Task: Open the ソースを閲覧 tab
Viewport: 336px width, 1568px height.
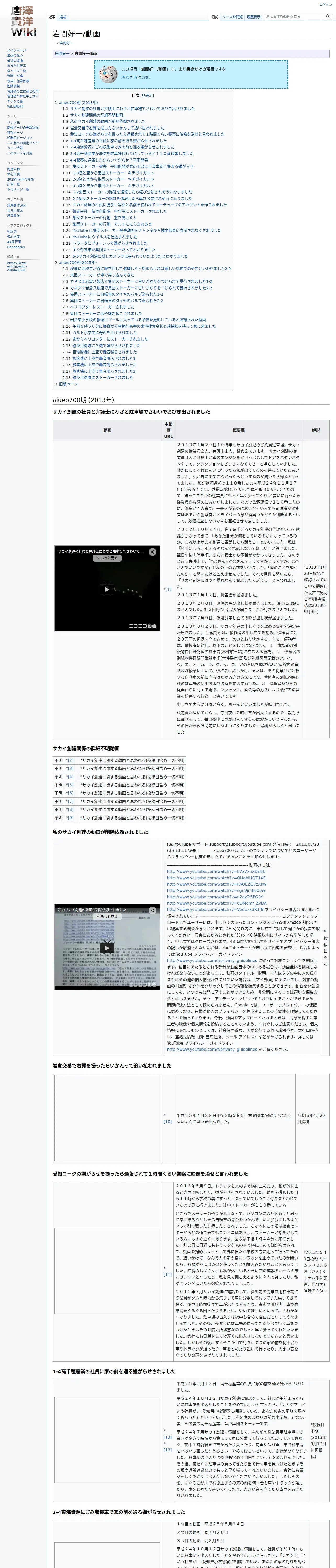Action: point(232,17)
